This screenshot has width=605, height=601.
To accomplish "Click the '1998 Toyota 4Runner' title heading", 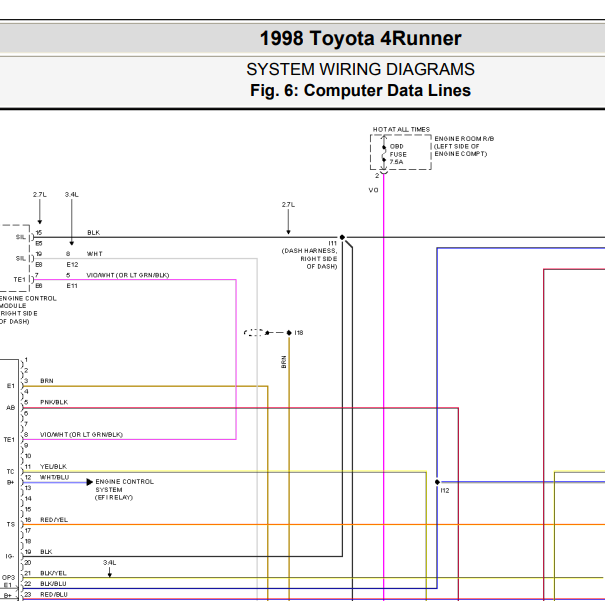I will coord(360,39).
